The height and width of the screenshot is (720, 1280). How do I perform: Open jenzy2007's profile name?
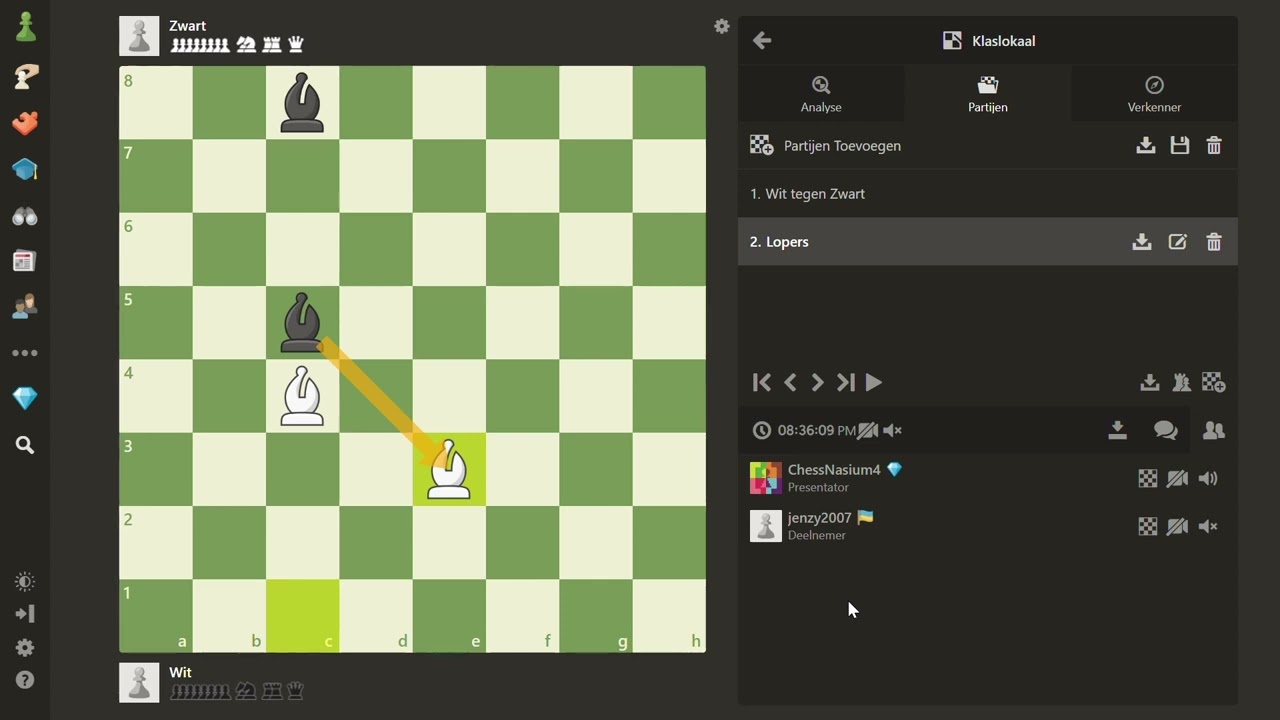click(x=819, y=518)
